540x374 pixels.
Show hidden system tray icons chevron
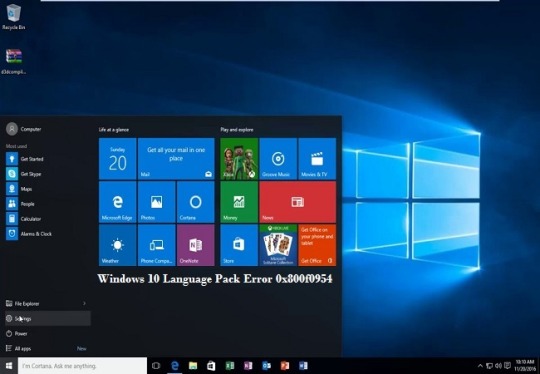[480, 366]
